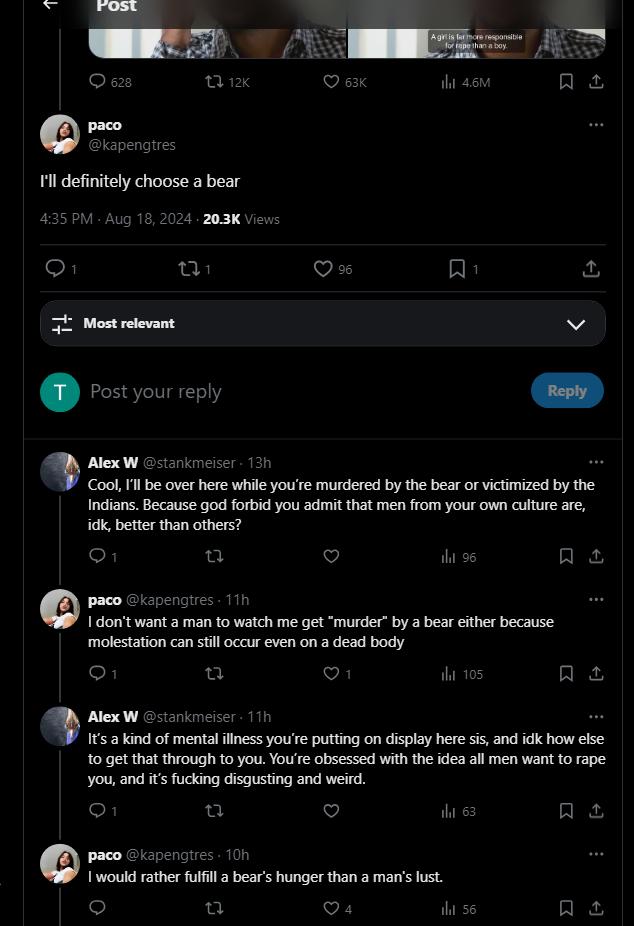Type in the "Post your reply" field
The height and width of the screenshot is (926, 634).
click(x=300, y=391)
